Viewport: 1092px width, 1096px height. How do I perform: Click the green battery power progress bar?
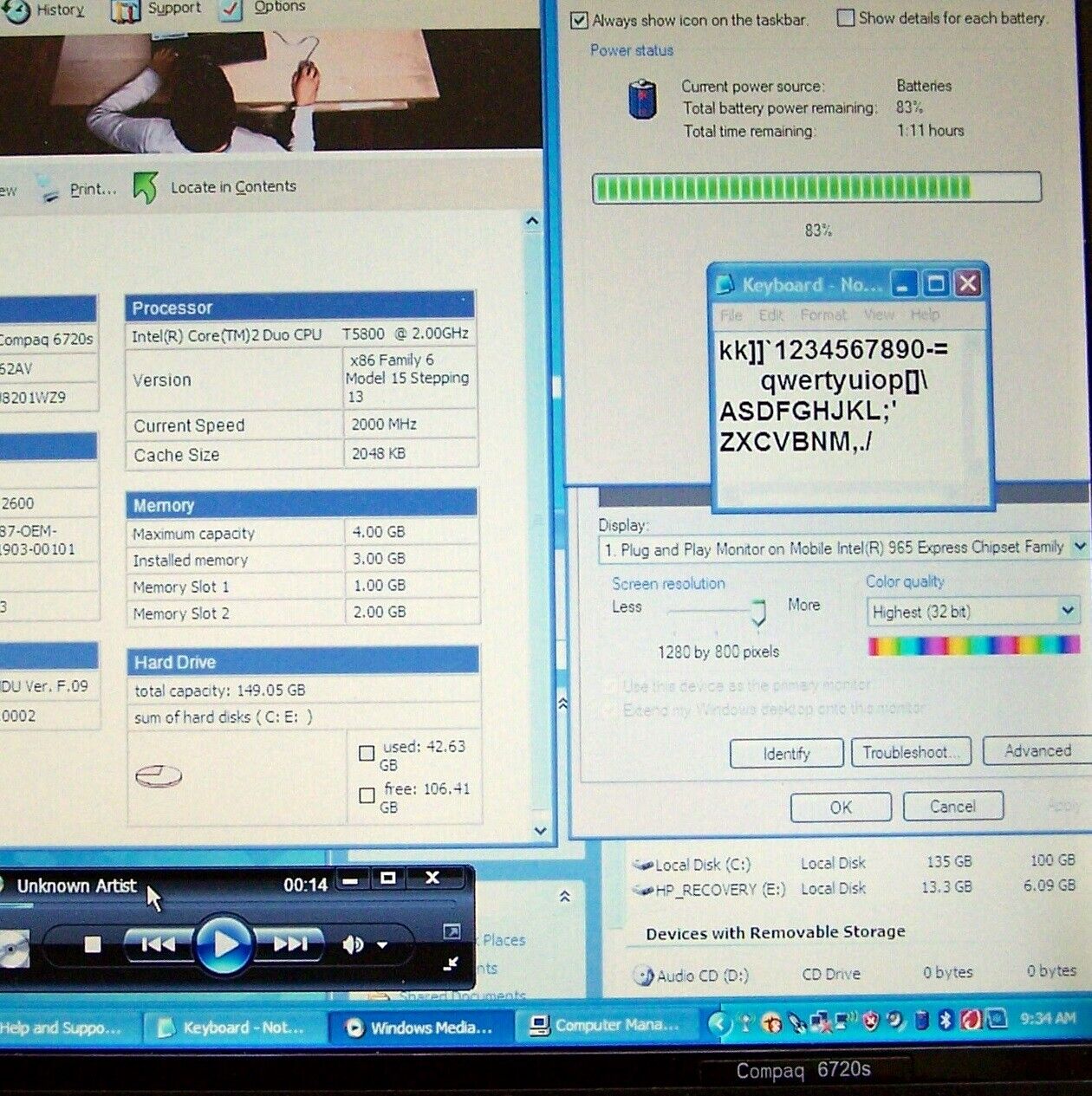(816, 188)
